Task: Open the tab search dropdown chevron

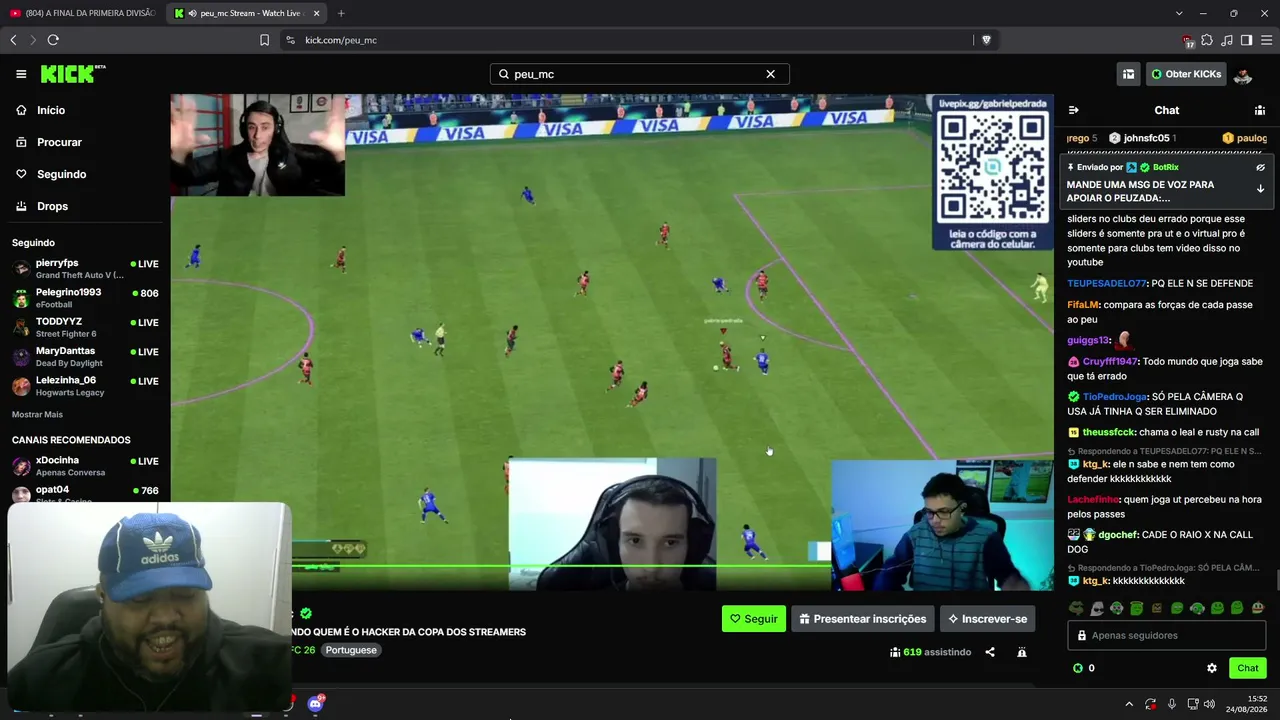Action: (1179, 13)
